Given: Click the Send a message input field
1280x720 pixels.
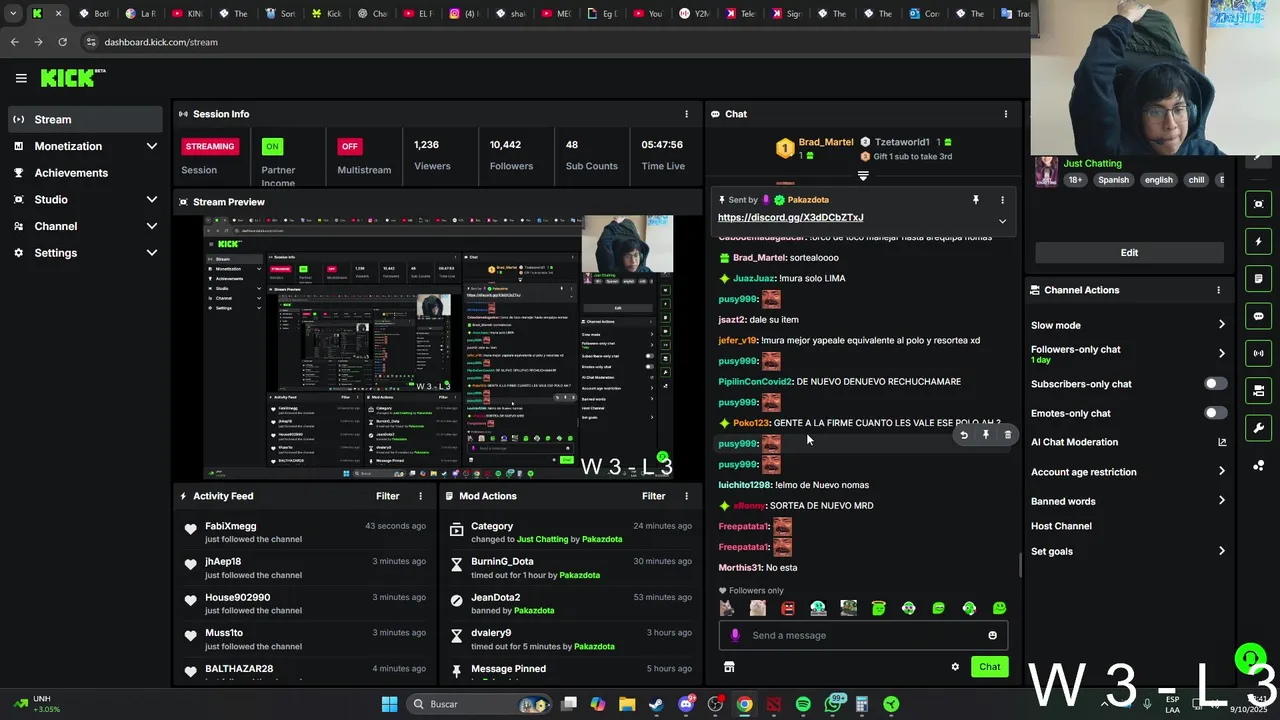Looking at the screenshot, I should coord(863,635).
